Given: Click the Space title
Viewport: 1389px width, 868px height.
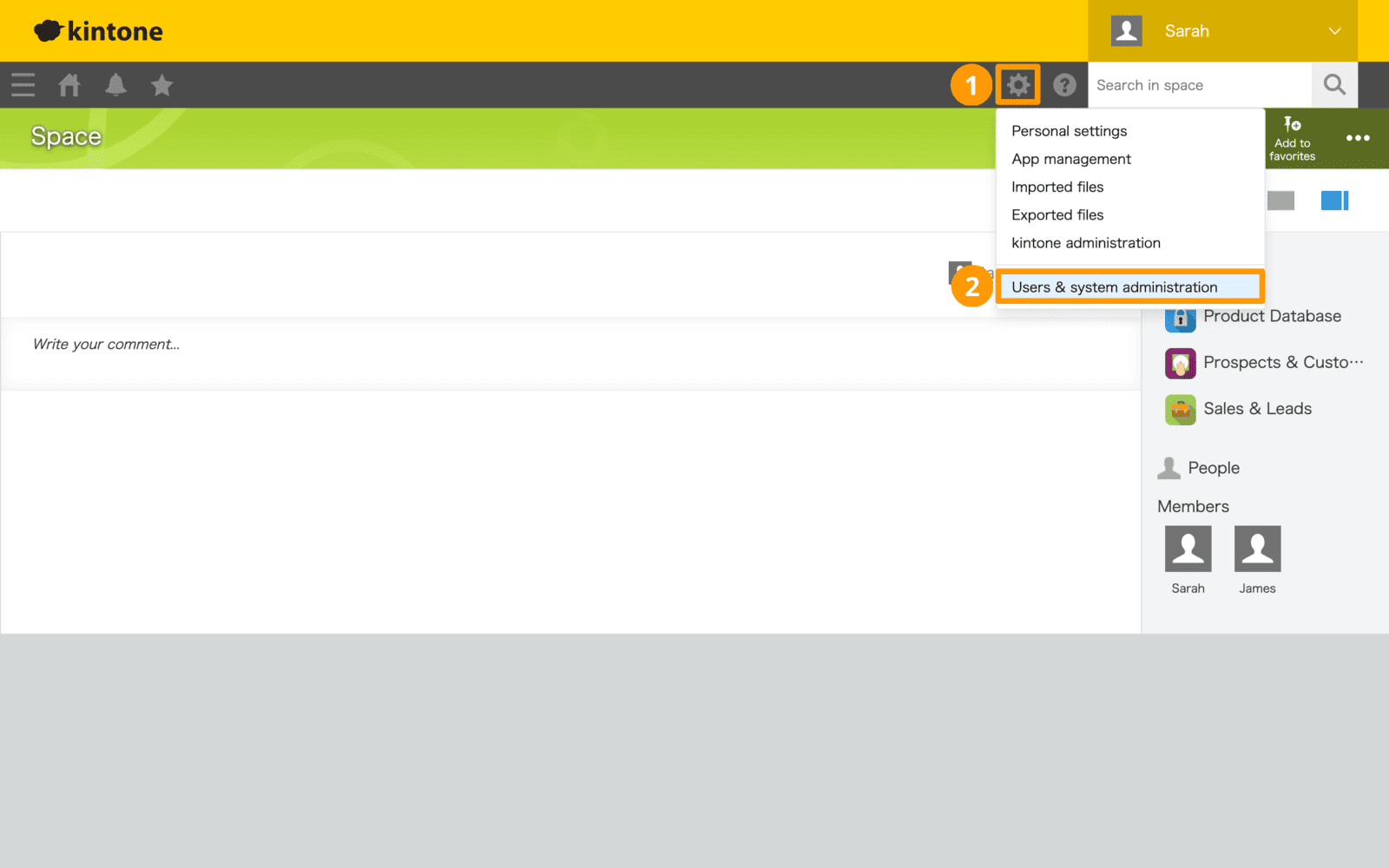Looking at the screenshot, I should (x=66, y=136).
